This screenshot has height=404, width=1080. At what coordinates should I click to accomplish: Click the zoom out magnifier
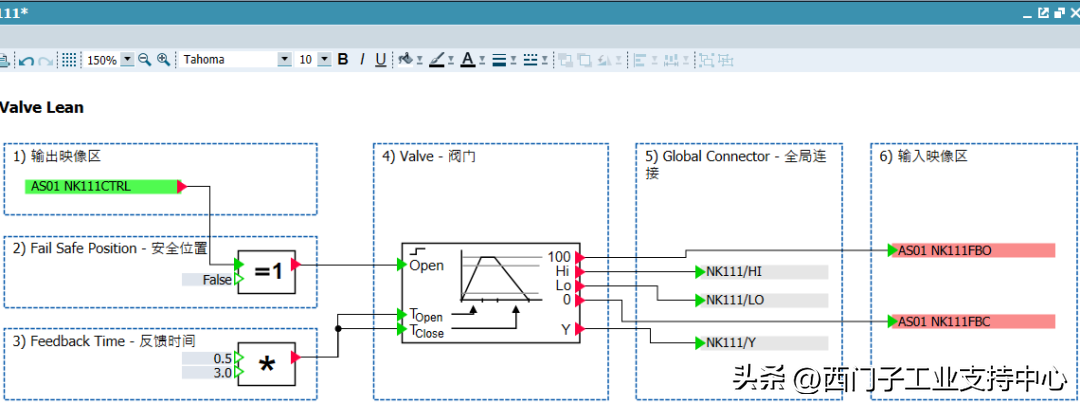pyautogui.click(x=144, y=60)
